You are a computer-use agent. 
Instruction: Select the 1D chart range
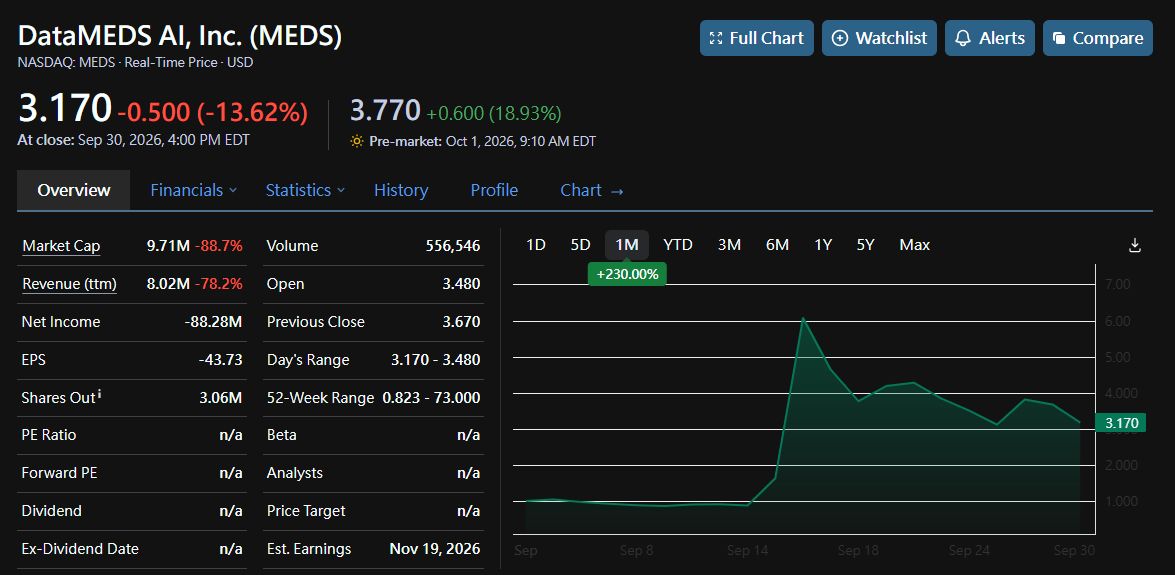(x=536, y=245)
